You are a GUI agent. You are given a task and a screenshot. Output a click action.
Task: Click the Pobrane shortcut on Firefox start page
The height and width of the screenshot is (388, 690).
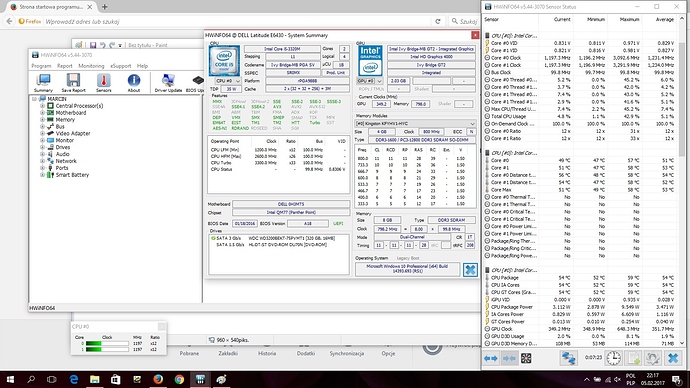coord(189,353)
